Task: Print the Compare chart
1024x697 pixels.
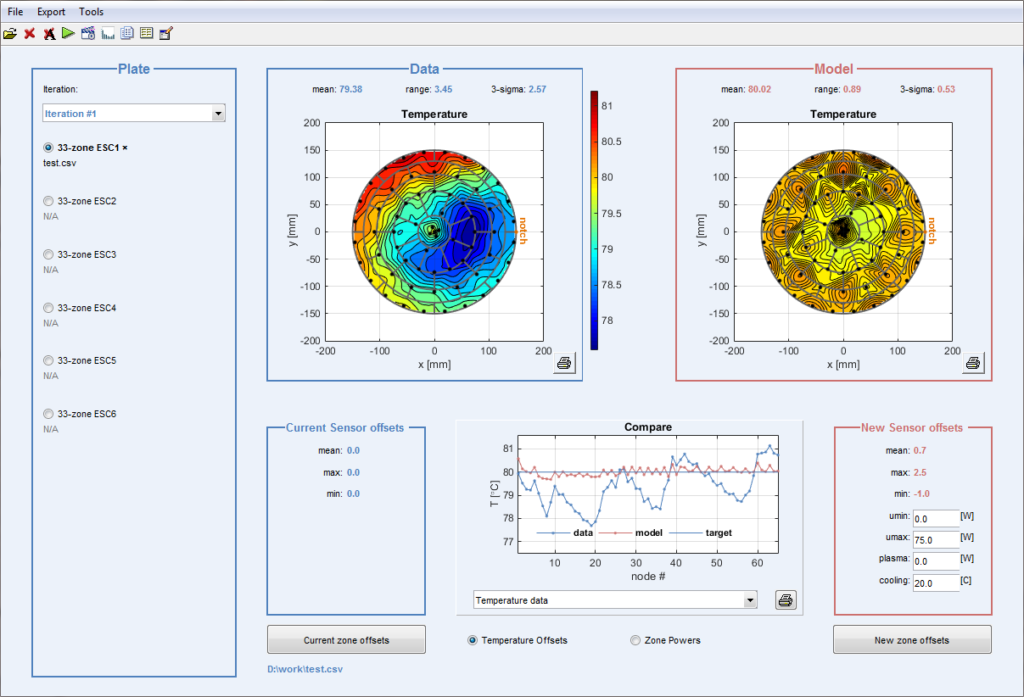Action: (x=786, y=600)
